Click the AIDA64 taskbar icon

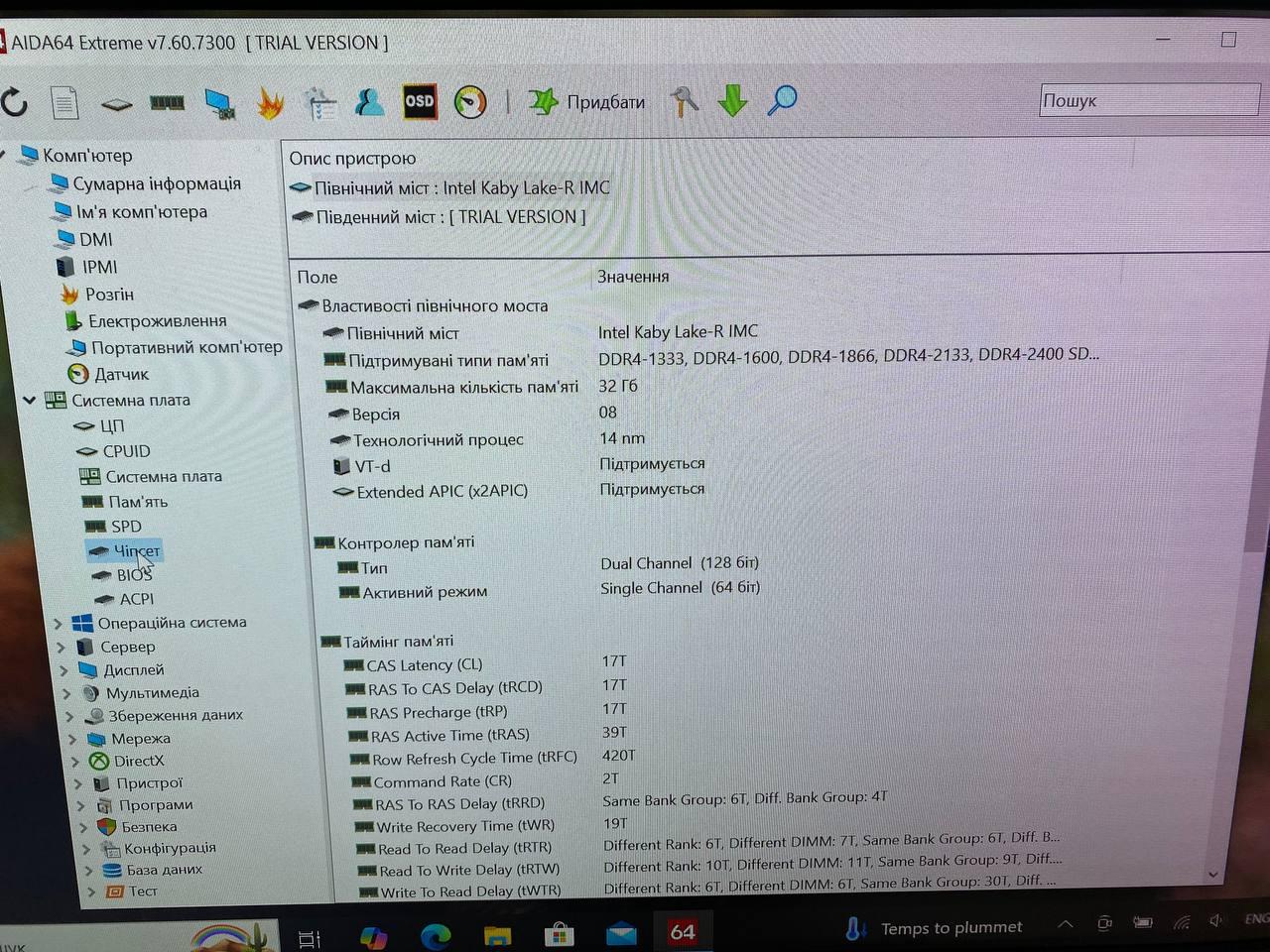point(683,931)
